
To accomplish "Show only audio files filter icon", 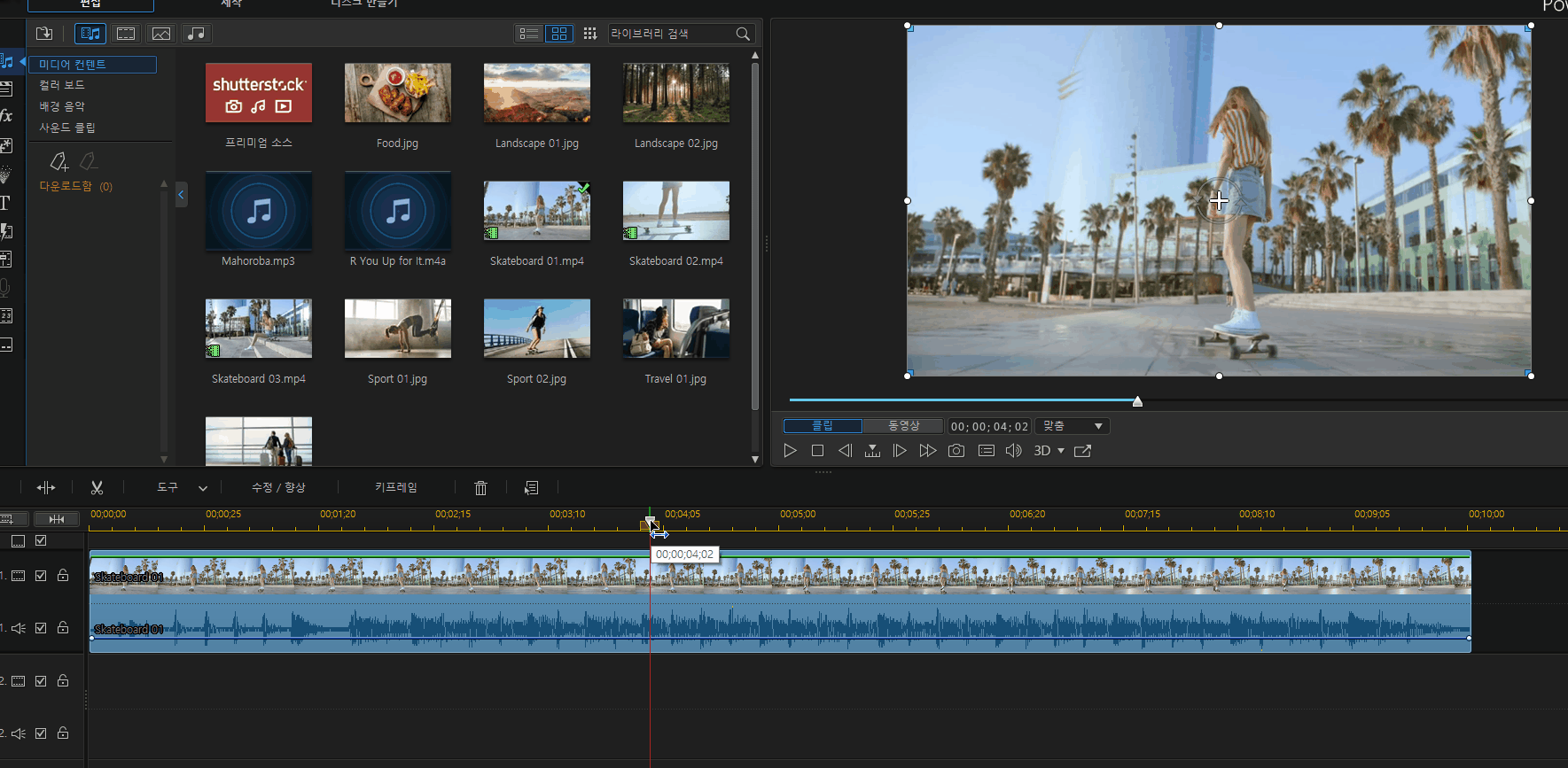I will (197, 34).
